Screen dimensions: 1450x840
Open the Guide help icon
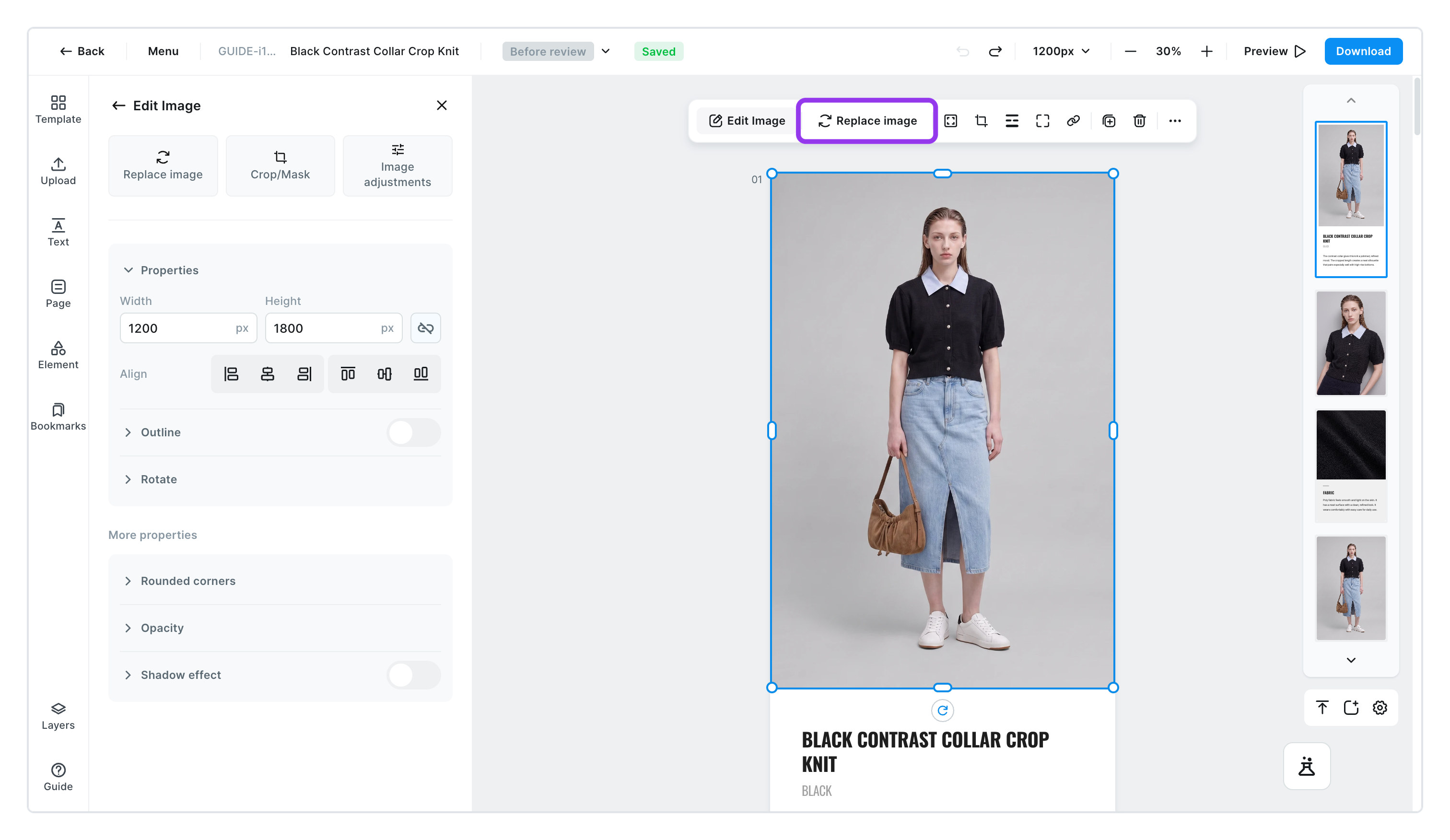[58, 777]
